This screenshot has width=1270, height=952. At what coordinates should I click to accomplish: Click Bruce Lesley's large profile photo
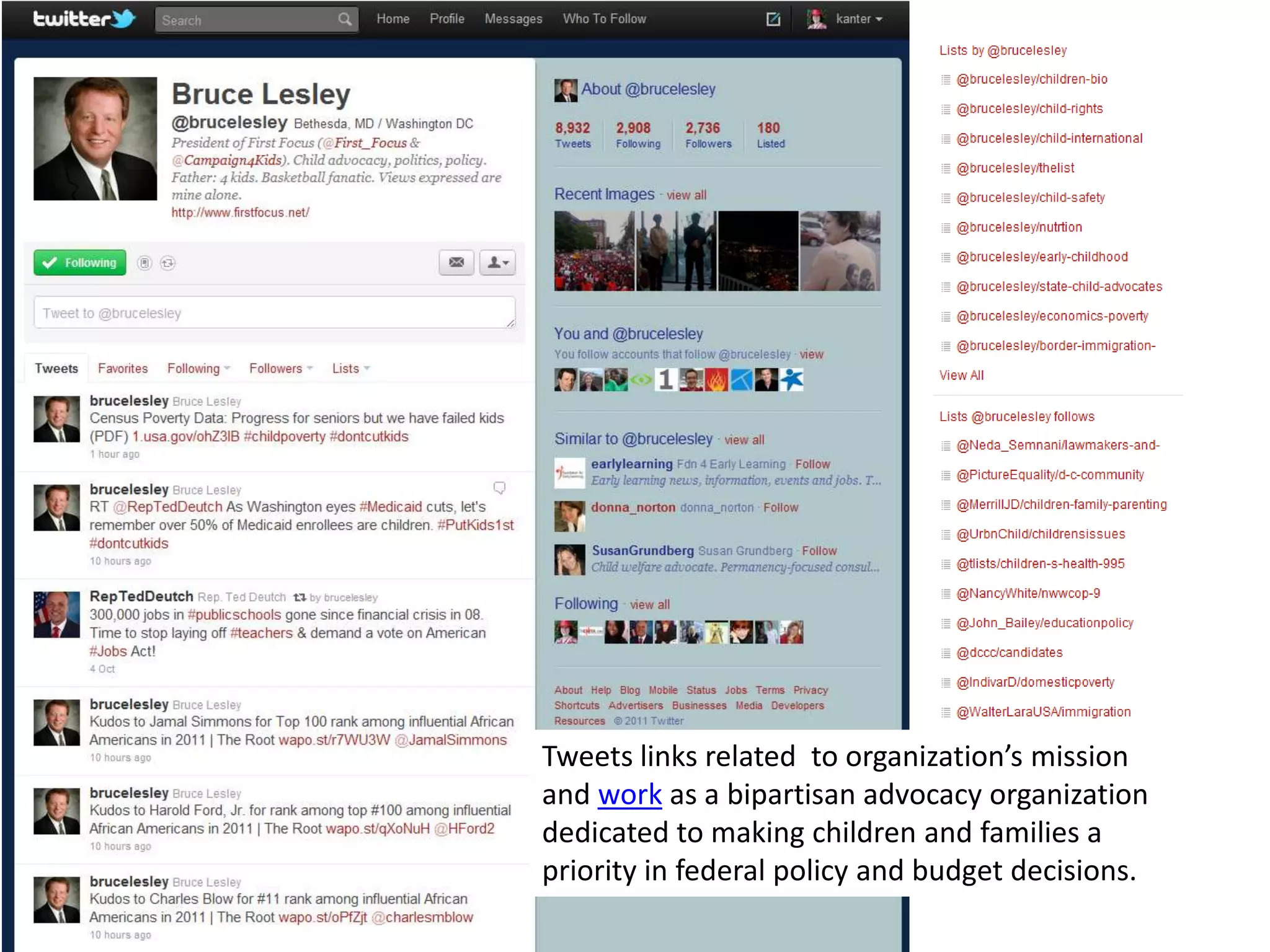tap(95, 139)
